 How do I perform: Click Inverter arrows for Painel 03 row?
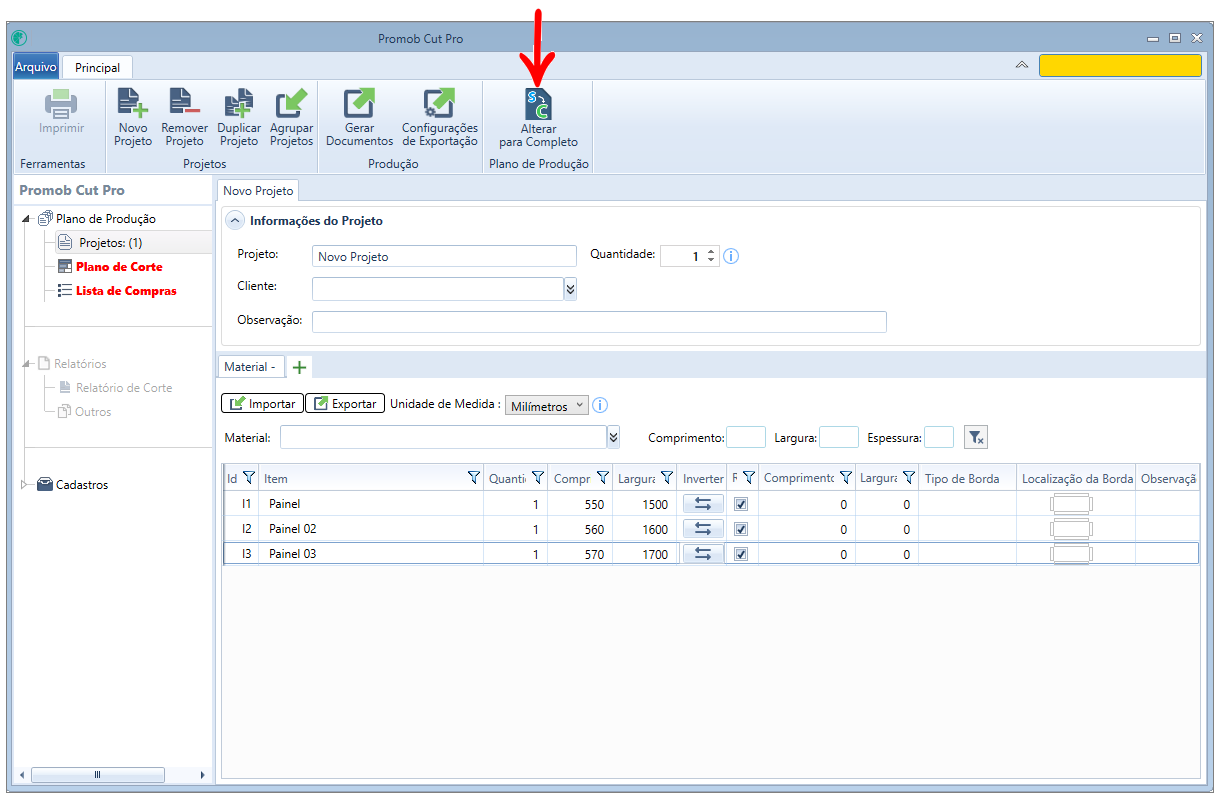click(703, 553)
